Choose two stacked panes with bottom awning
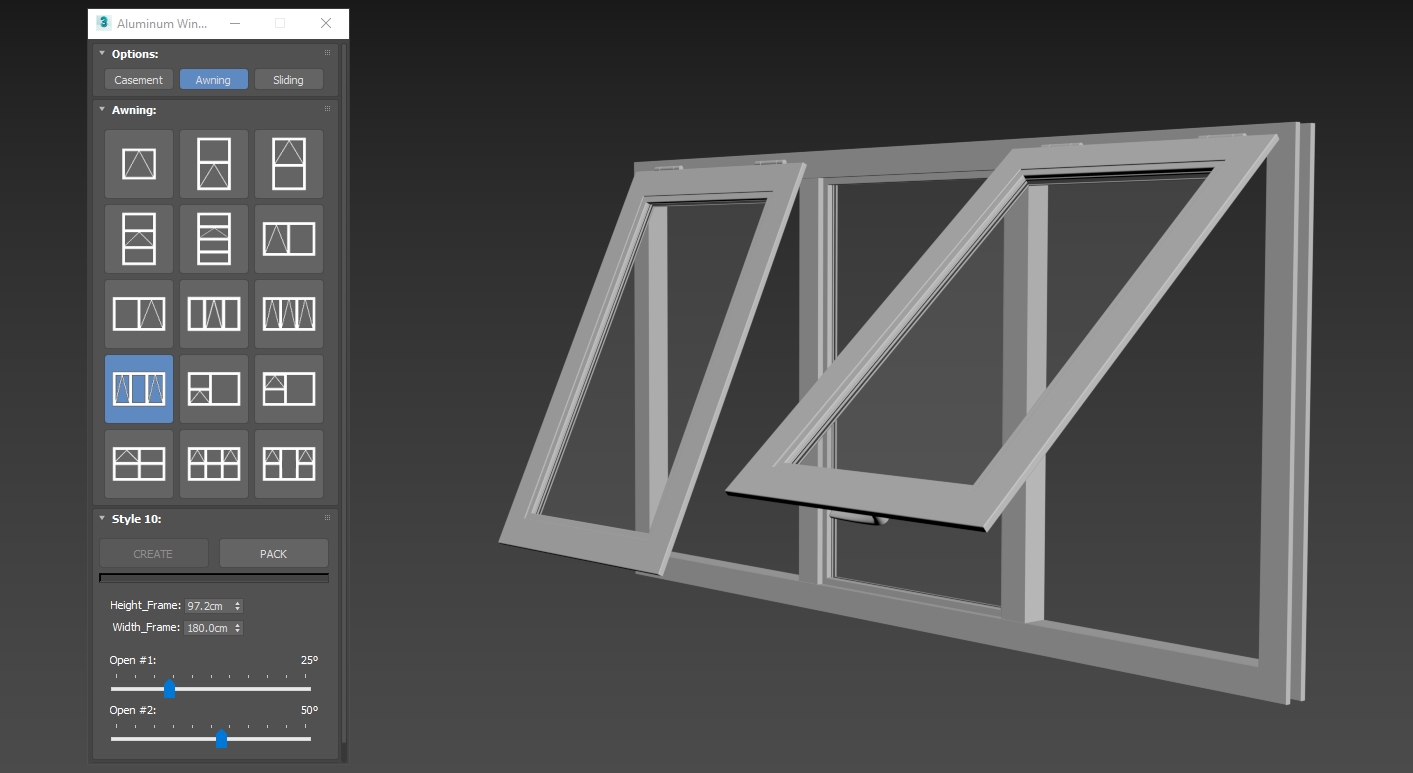1413x773 pixels. pyautogui.click(x=214, y=164)
